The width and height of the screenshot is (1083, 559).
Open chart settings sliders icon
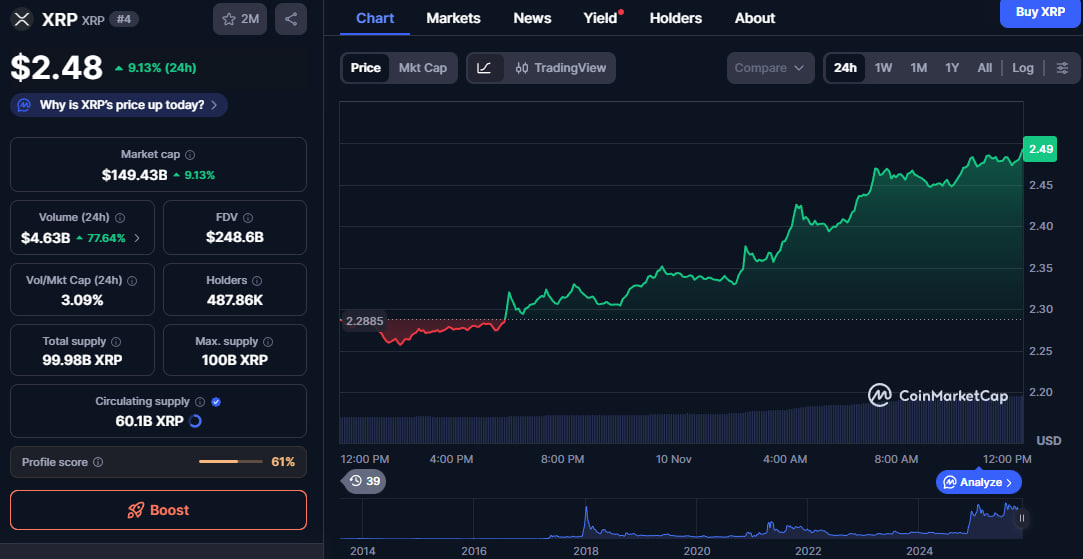(1062, 68)
